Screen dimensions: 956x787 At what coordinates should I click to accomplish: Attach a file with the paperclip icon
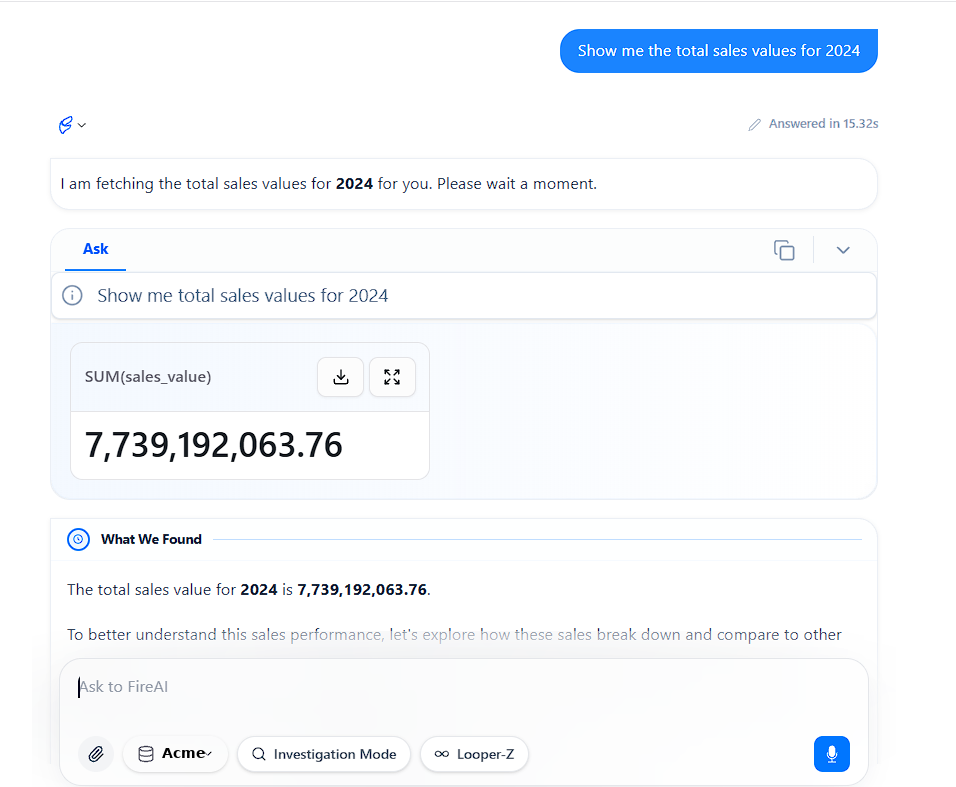pos(96,754)
